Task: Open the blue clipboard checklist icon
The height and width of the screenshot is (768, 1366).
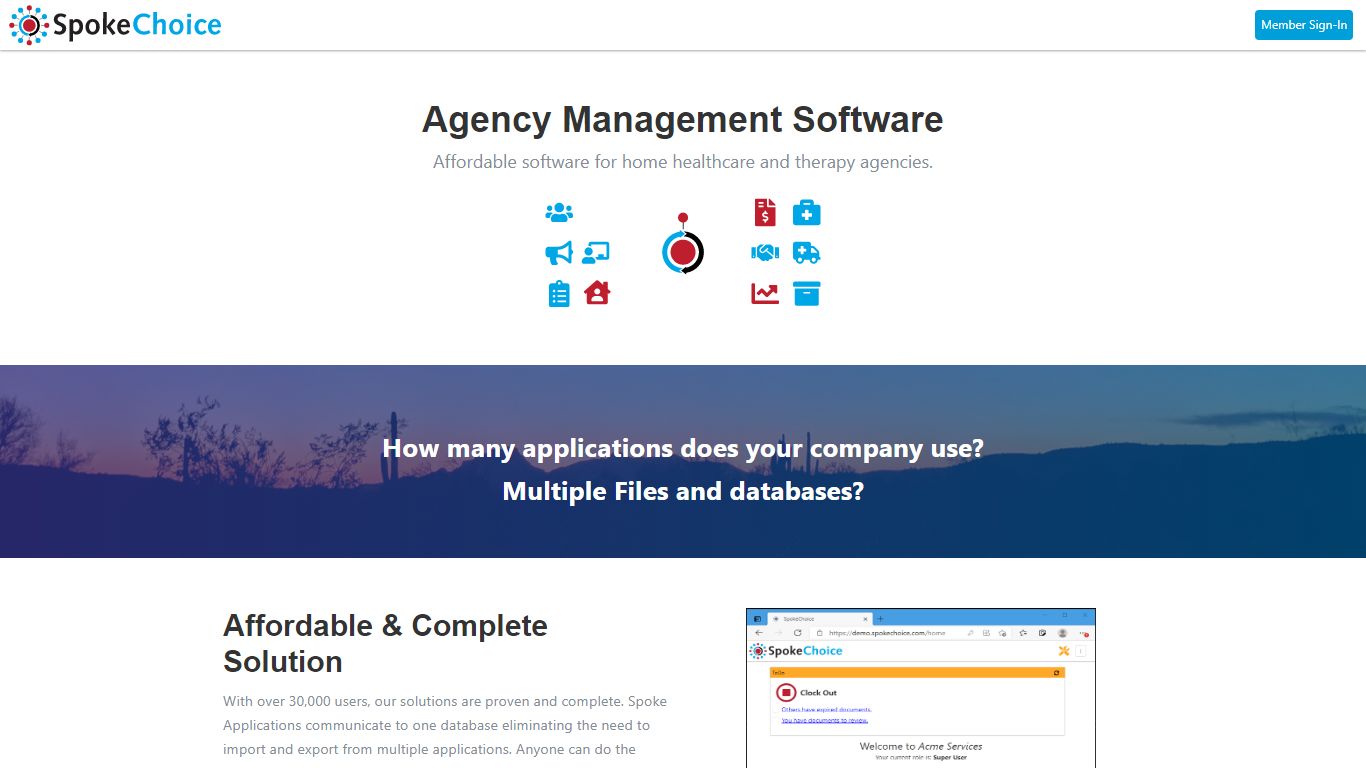Action: 559,294
